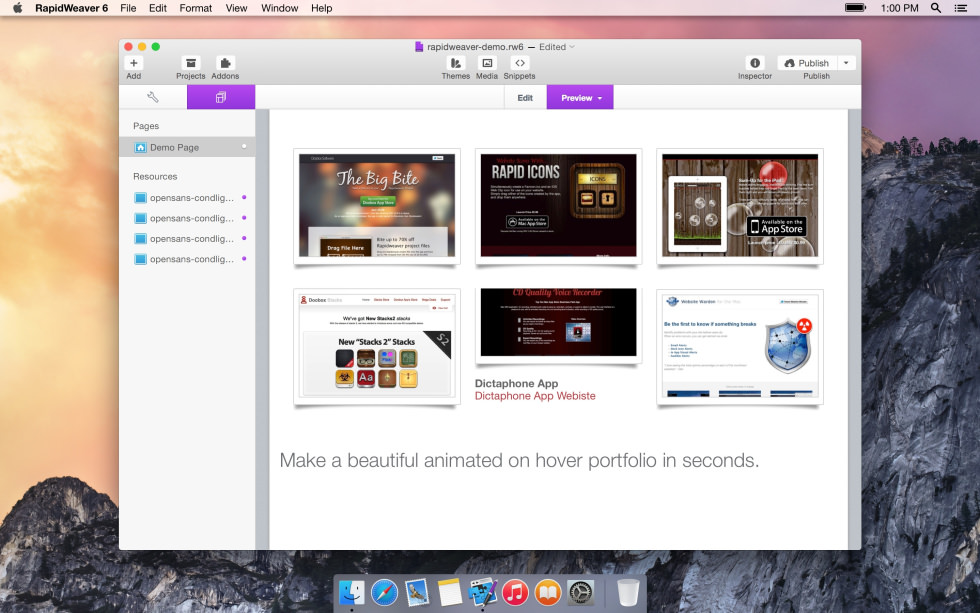Open the App Store bubbles thumbnail
980x613 pixels.
740,206
